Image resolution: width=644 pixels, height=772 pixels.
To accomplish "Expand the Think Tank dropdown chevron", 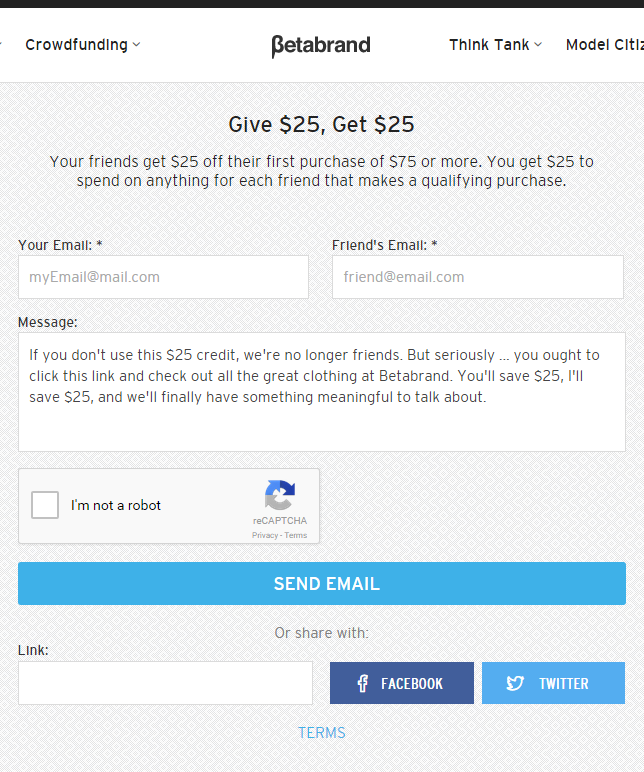I will pyautogui.click(x=538, y=45).
